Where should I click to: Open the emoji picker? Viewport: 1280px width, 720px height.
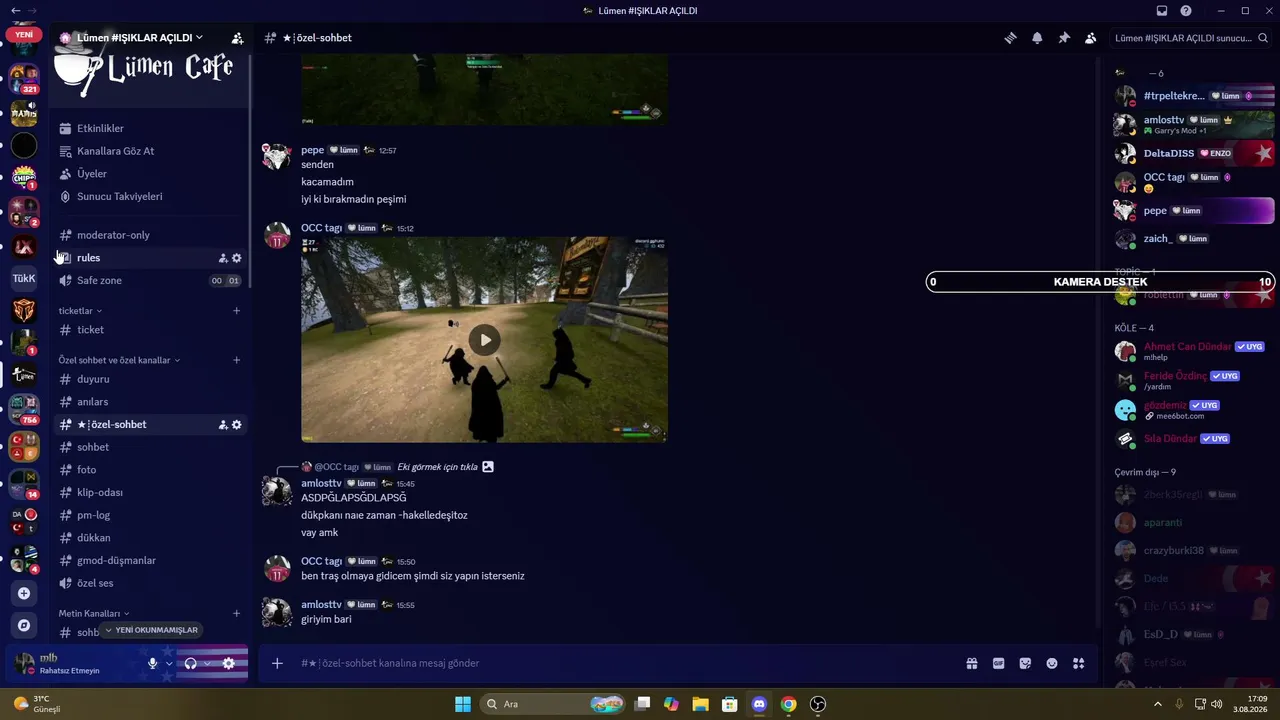click(1052, 663)
